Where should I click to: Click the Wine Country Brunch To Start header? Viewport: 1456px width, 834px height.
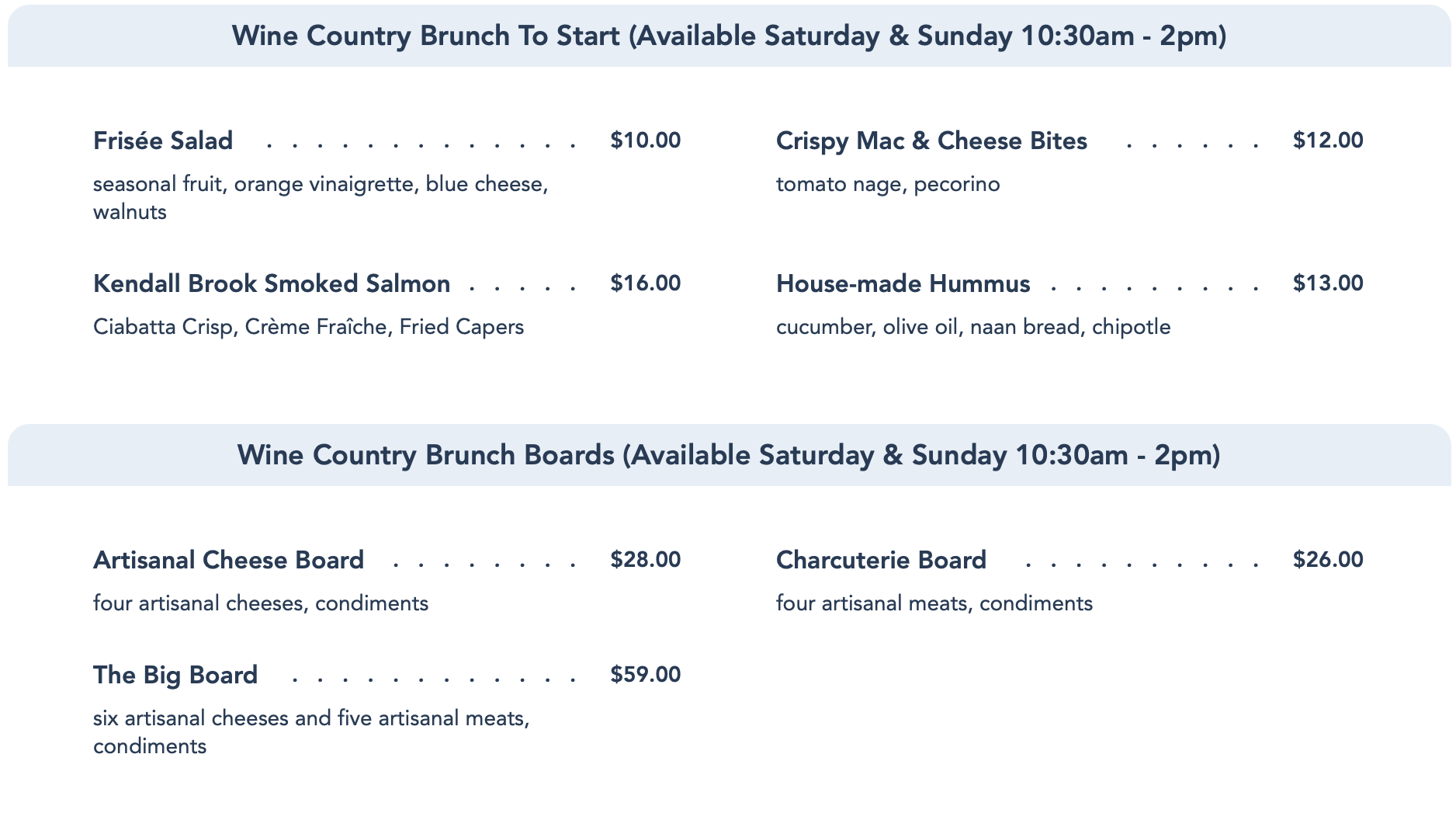[728, 36]
